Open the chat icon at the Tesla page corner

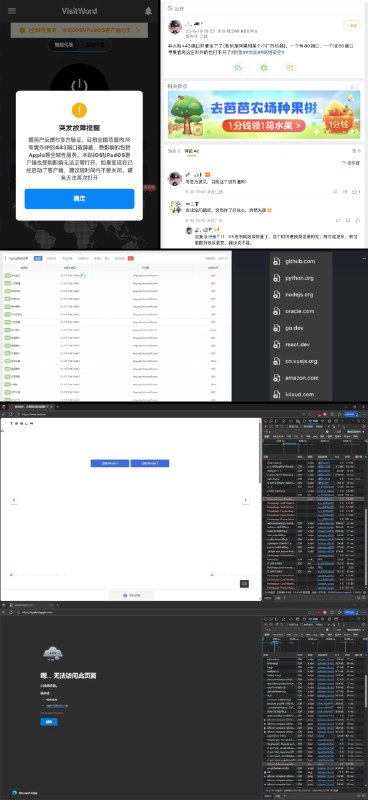point(244,583)
